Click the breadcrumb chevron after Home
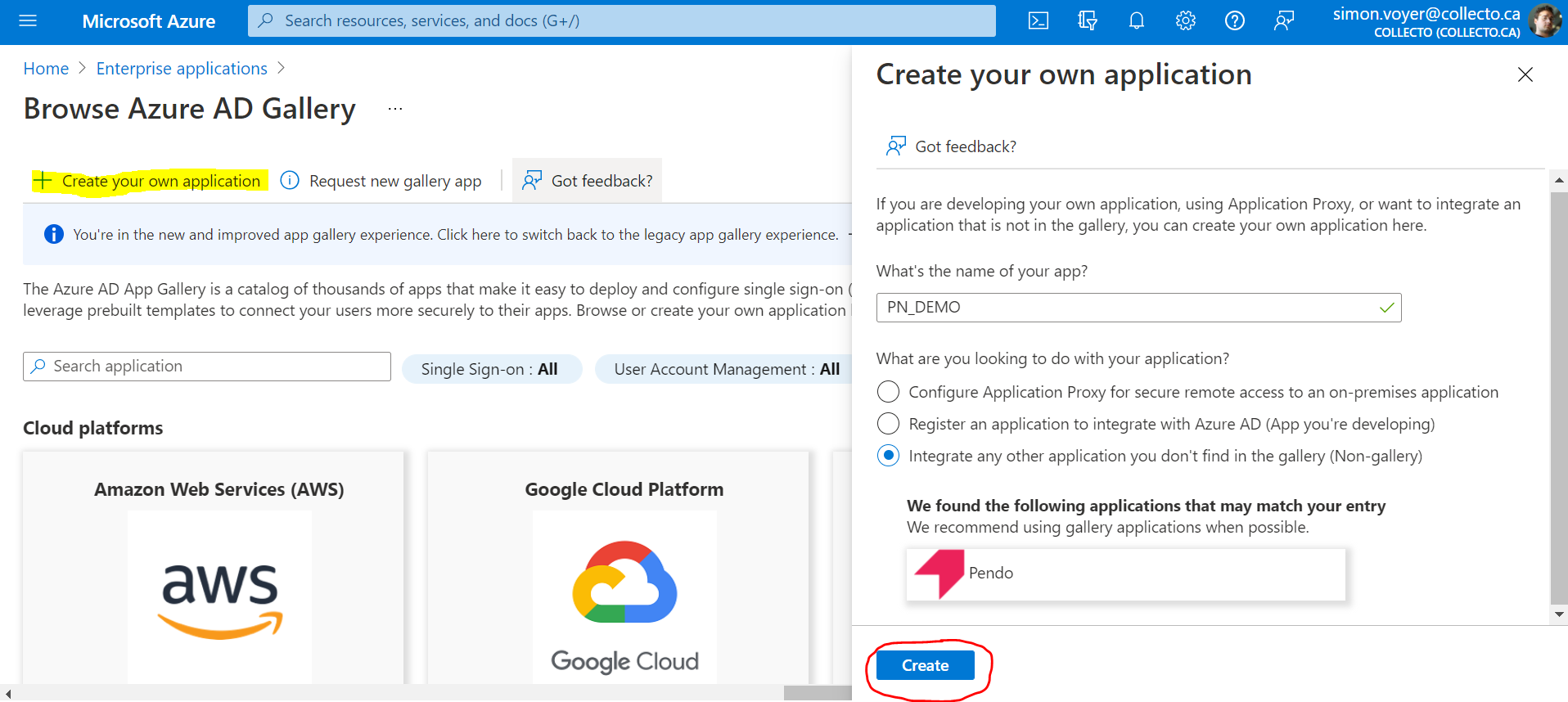Screen dimensions: 1568x702 pyautogui.click(x=82, y=68)
